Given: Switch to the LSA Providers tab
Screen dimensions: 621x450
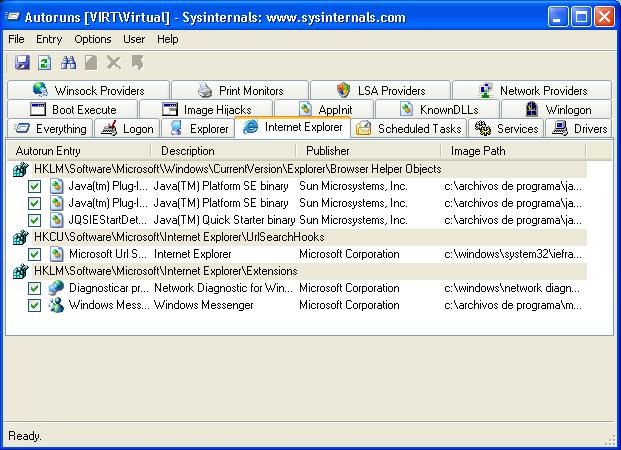Looking at the screenshot, I should (x=381, y=90).
